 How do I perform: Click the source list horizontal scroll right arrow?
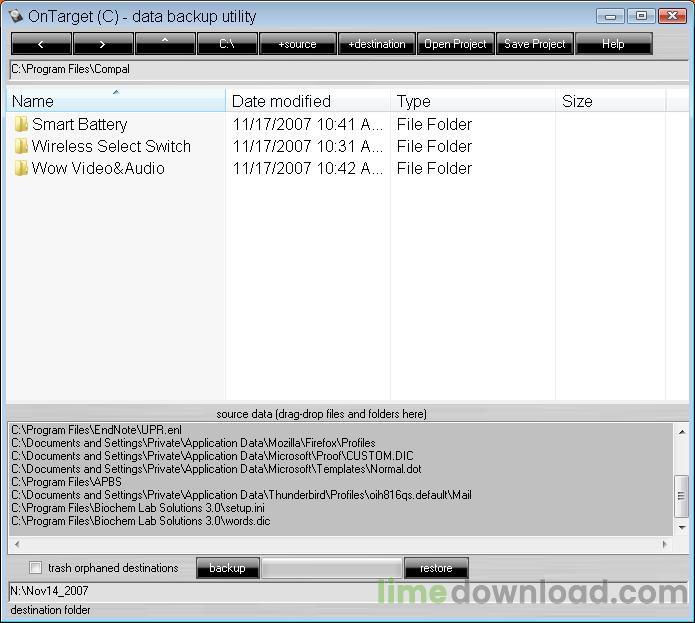[664, 544]
